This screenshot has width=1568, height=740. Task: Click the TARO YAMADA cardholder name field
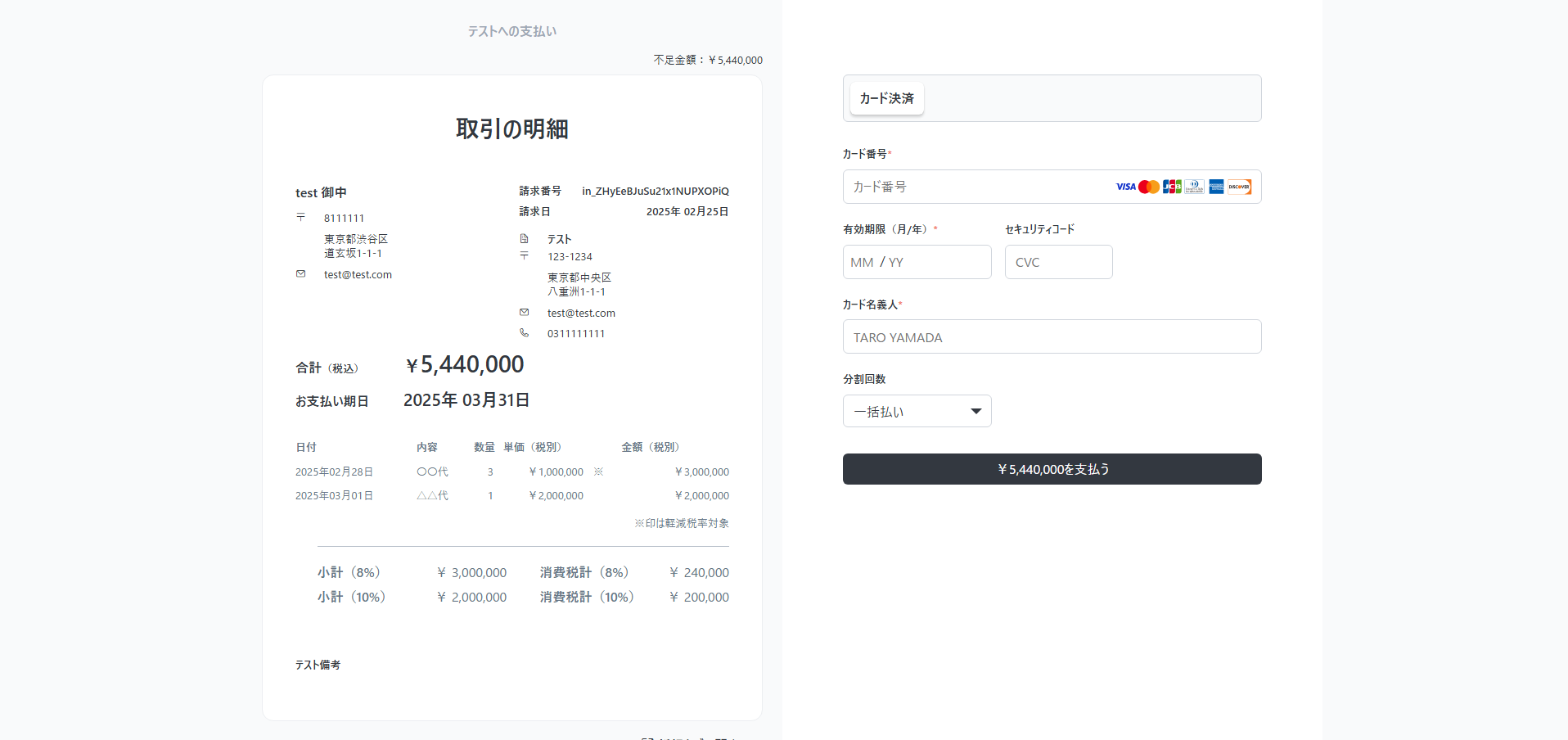[1052, 337]
